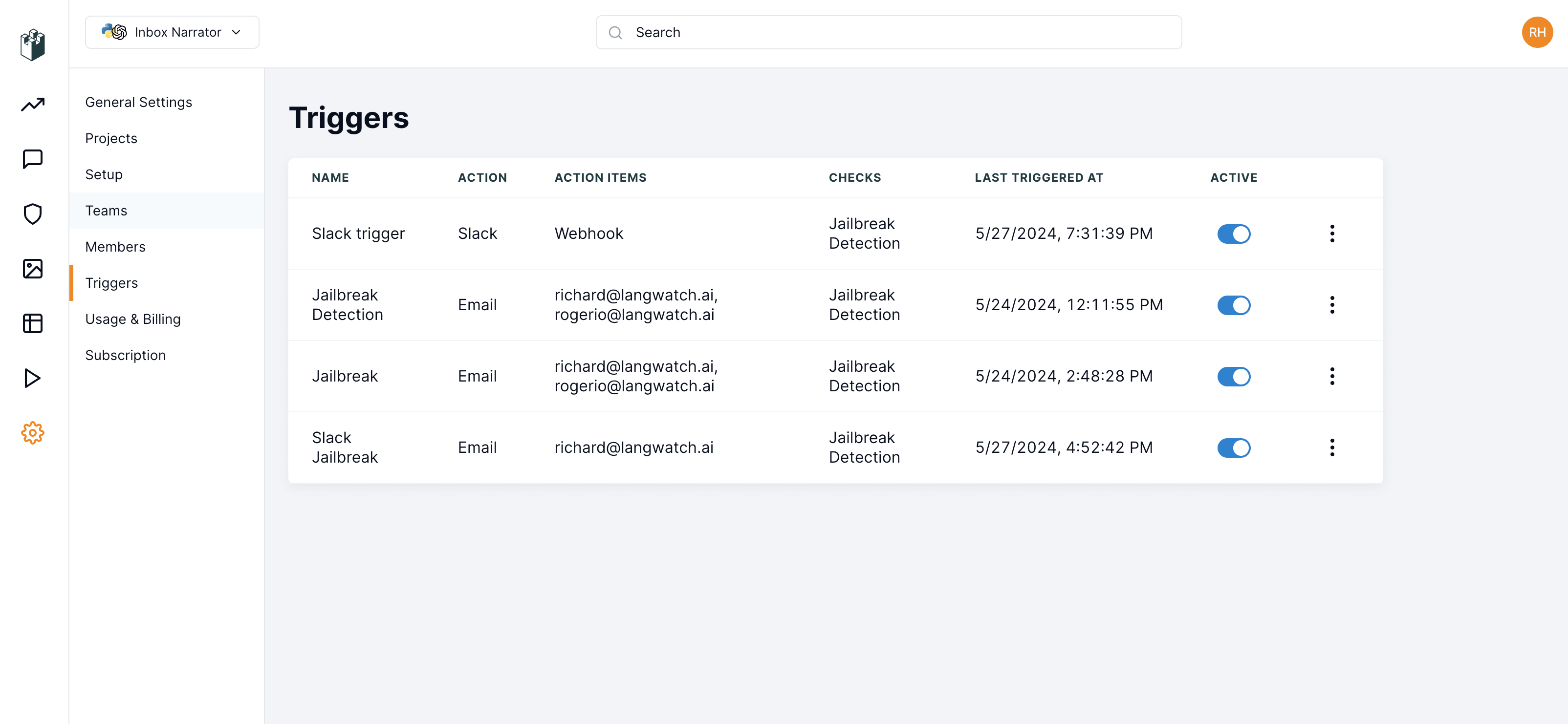This screenshot has width=1568, height=724.
Task: Open options menu for Slack Jailbreak row
Action: [x=1332, y=448]
